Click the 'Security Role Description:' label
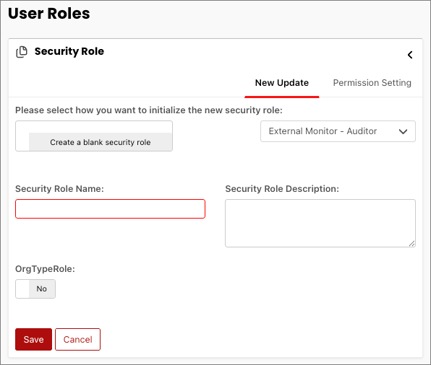431x365 pixels. tap(282, 189)
